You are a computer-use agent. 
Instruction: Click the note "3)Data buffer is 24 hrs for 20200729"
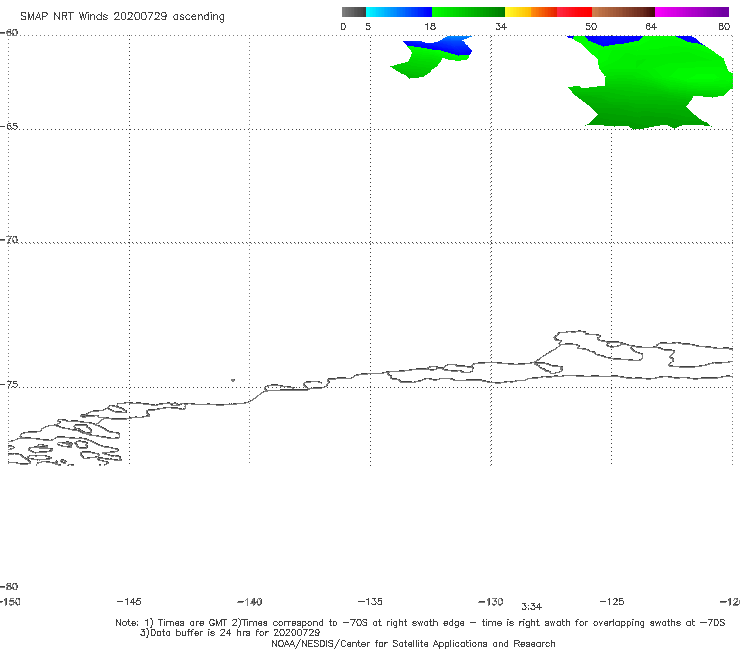pos(230,633)
